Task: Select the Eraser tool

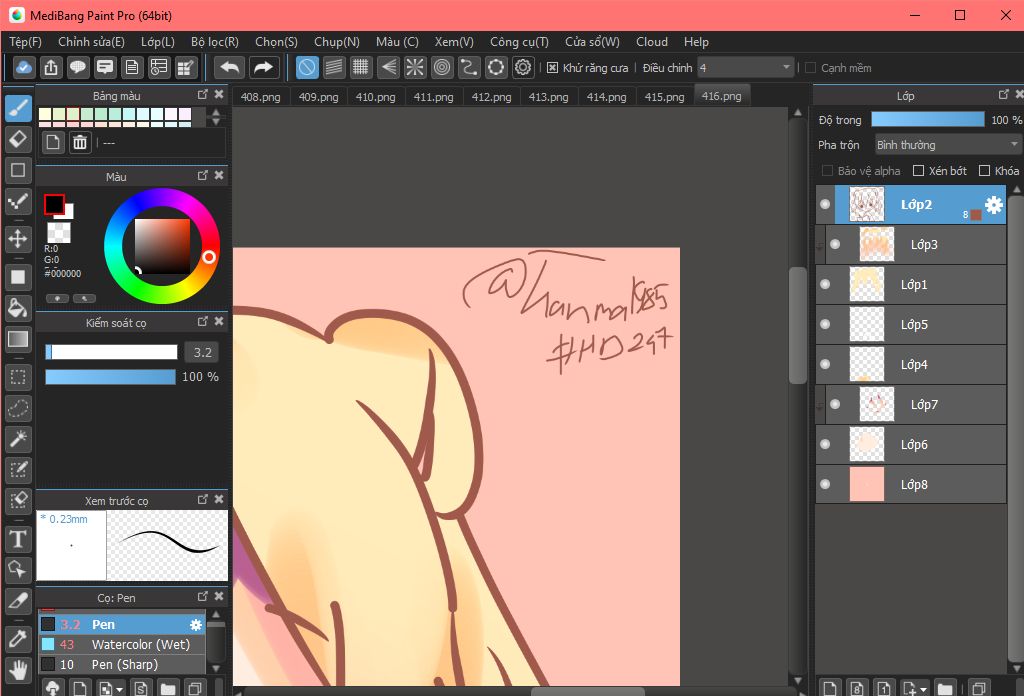Action: coord(18,139)
